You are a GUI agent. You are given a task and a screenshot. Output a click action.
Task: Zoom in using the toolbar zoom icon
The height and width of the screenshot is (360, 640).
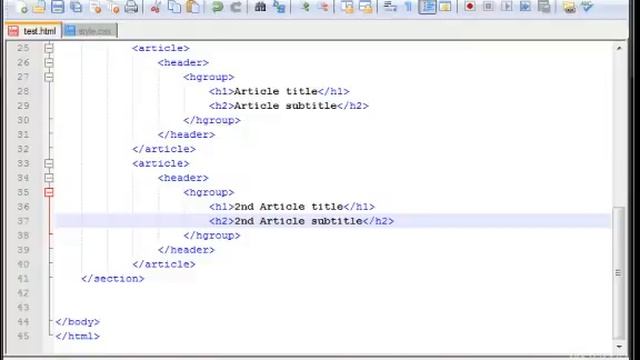coord(304,7)
